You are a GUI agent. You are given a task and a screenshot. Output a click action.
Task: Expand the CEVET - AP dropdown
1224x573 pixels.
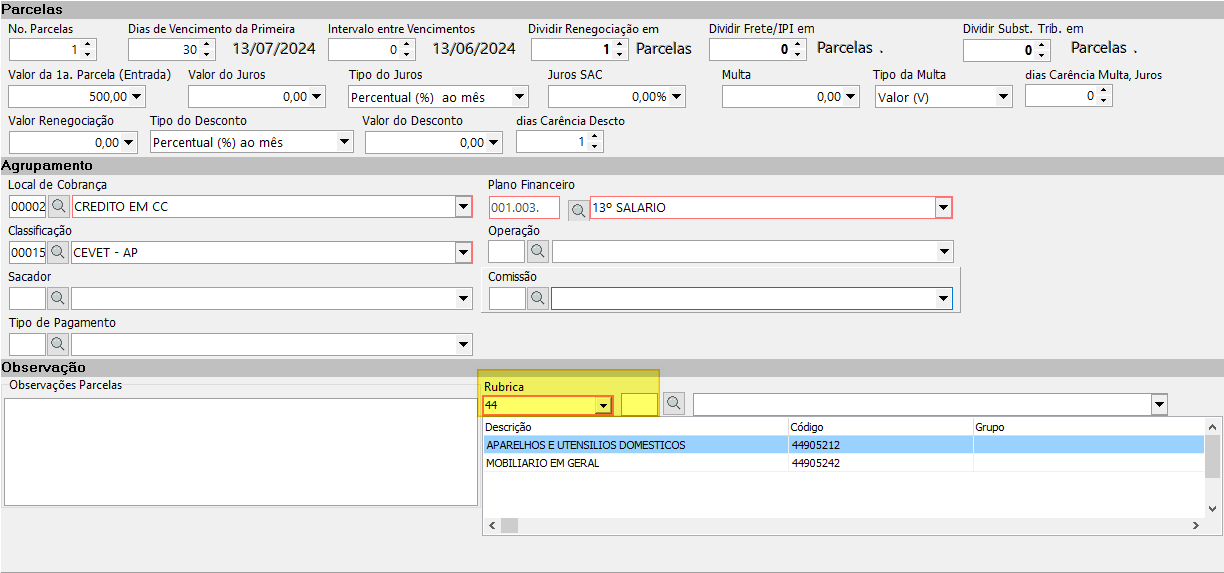tap(463, 253)
